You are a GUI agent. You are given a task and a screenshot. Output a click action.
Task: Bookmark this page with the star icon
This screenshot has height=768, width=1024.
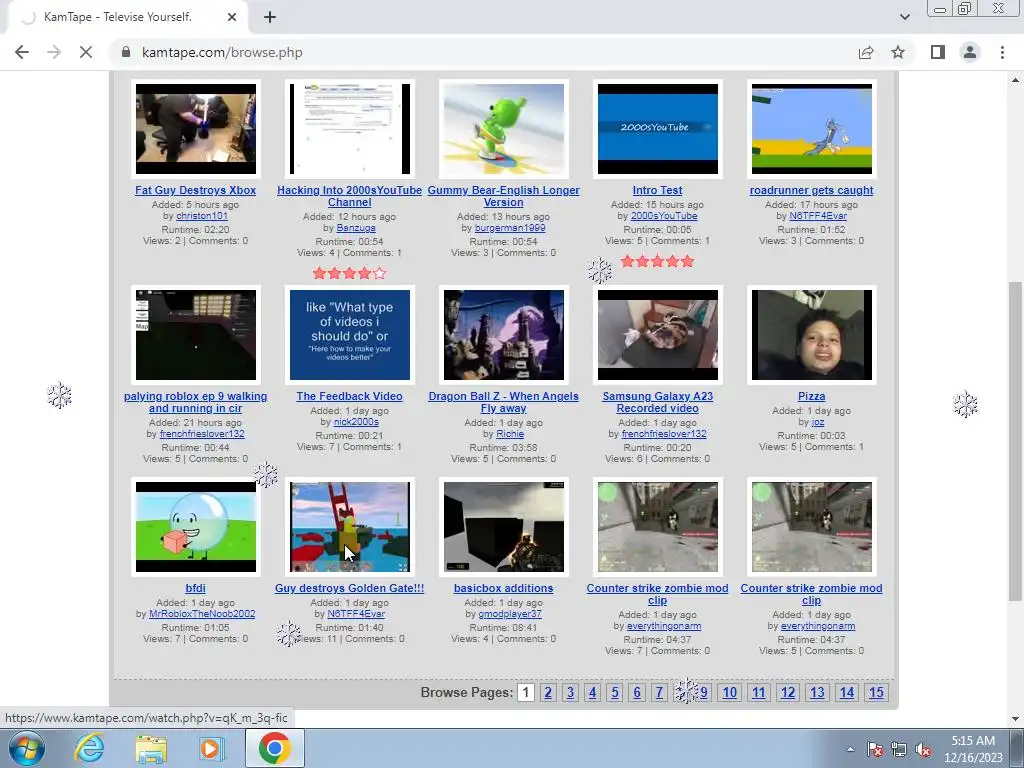point(898,52)
